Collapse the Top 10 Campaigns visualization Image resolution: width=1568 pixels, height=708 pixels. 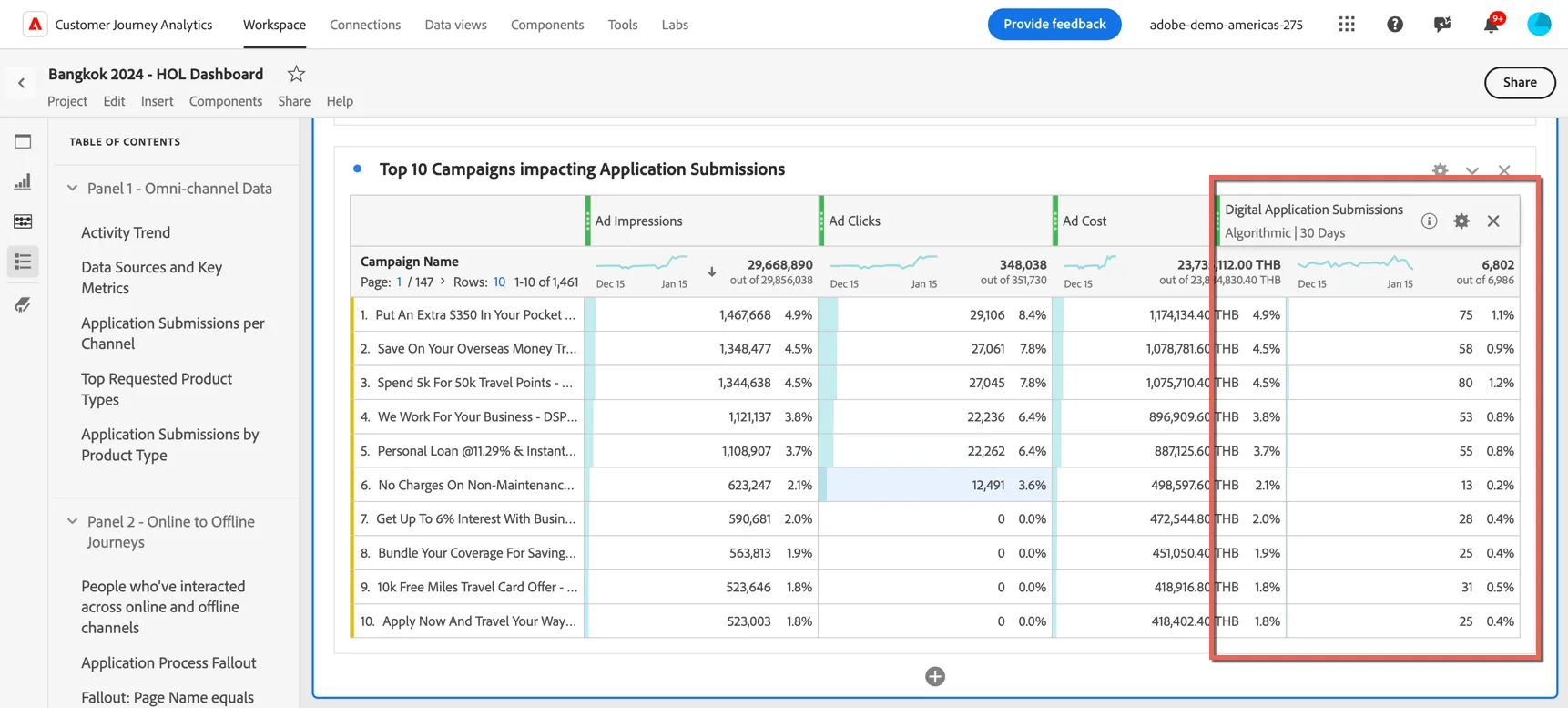1472,170
